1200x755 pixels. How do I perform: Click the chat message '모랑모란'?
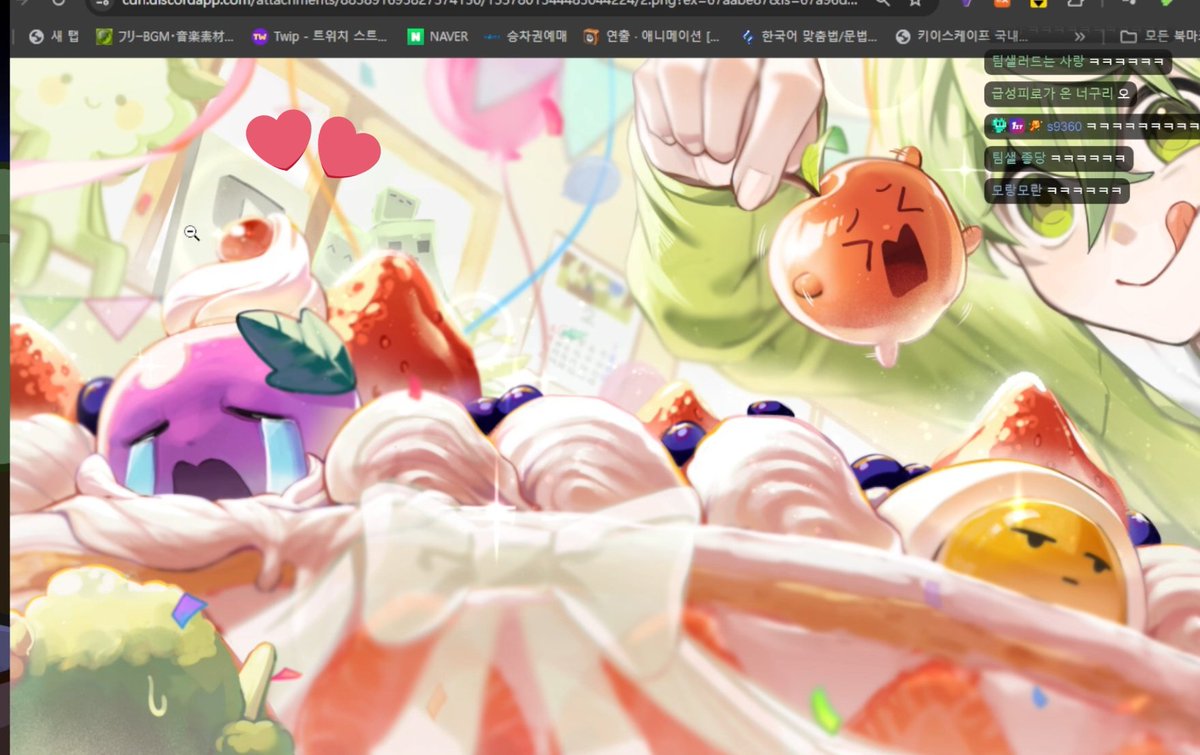pos(1056,190)
